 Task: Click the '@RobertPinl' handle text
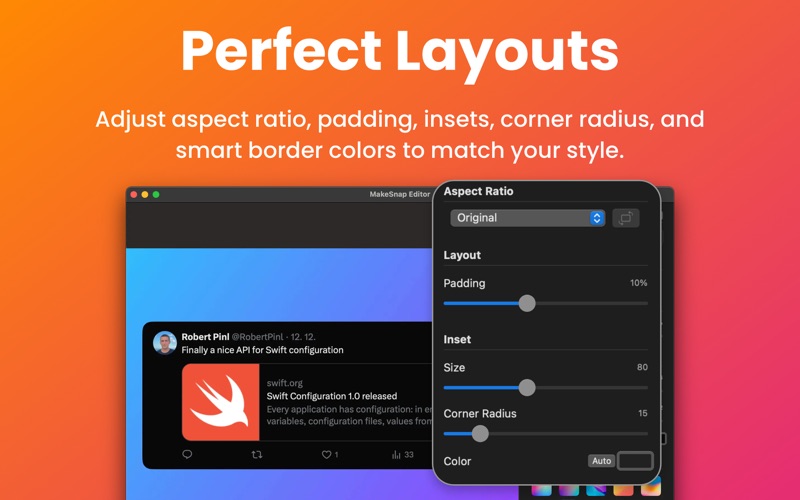click(x=258, y=337)
